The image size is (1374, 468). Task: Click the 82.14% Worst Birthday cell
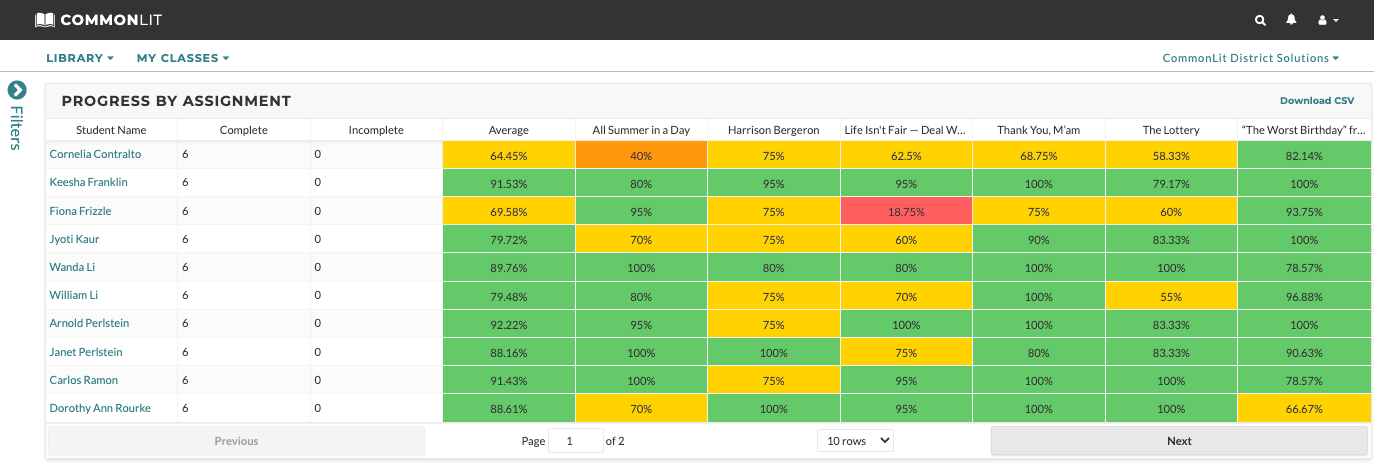(x=1304, y=155)
